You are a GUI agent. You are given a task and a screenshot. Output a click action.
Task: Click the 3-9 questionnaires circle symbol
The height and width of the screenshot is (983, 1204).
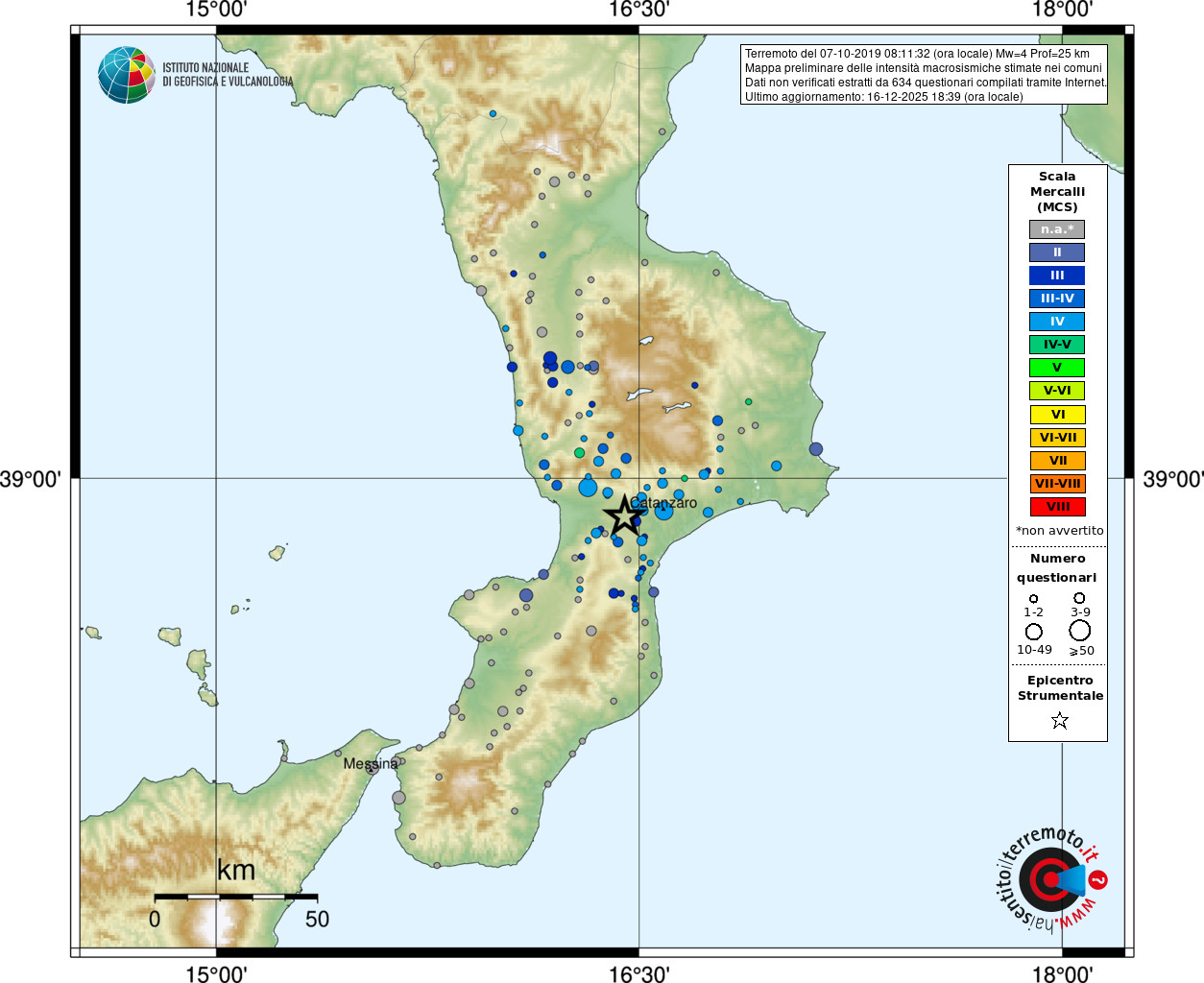(x=1079, y=598)
